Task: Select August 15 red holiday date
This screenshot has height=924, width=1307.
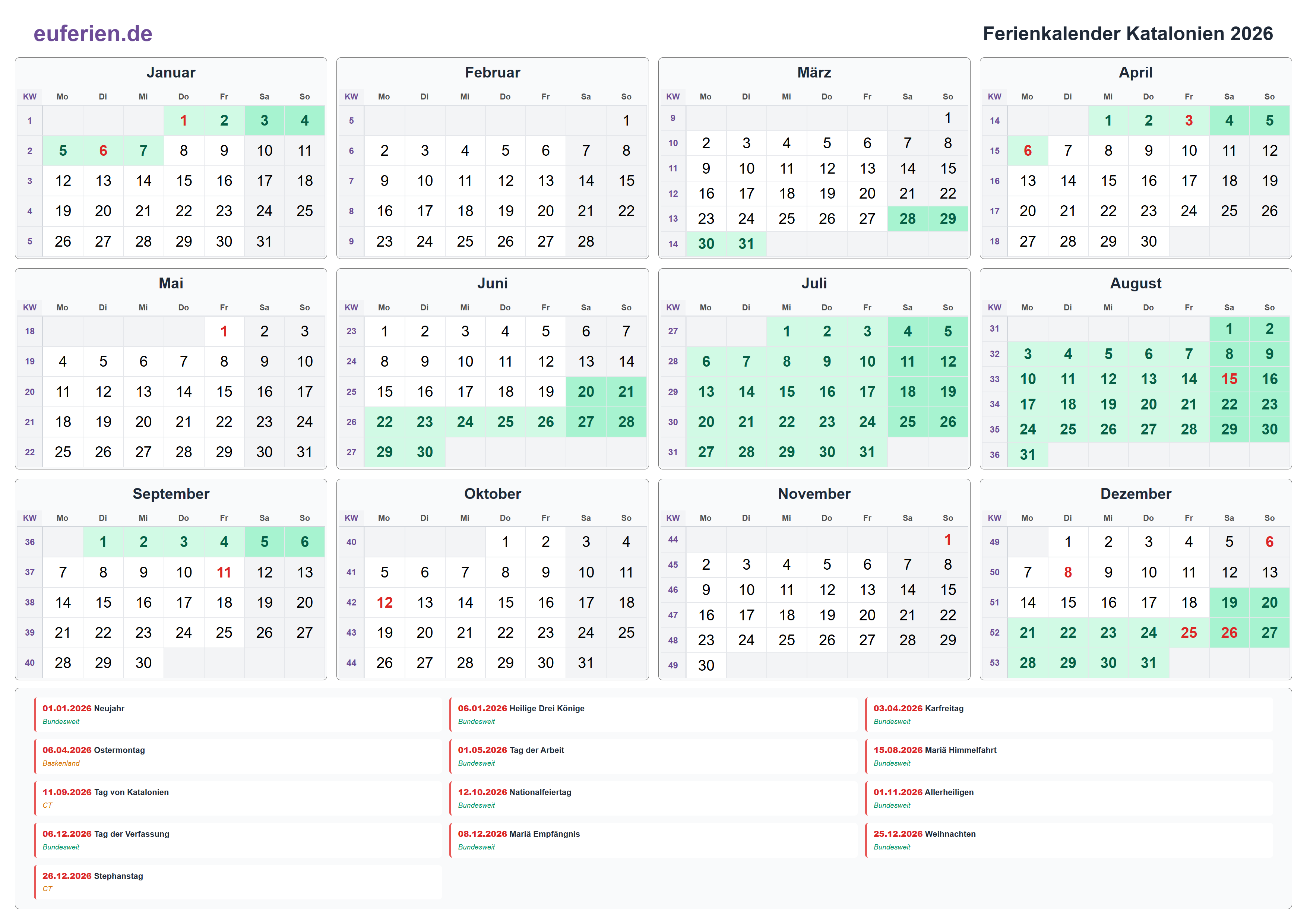Action: tap(1229, 379)
